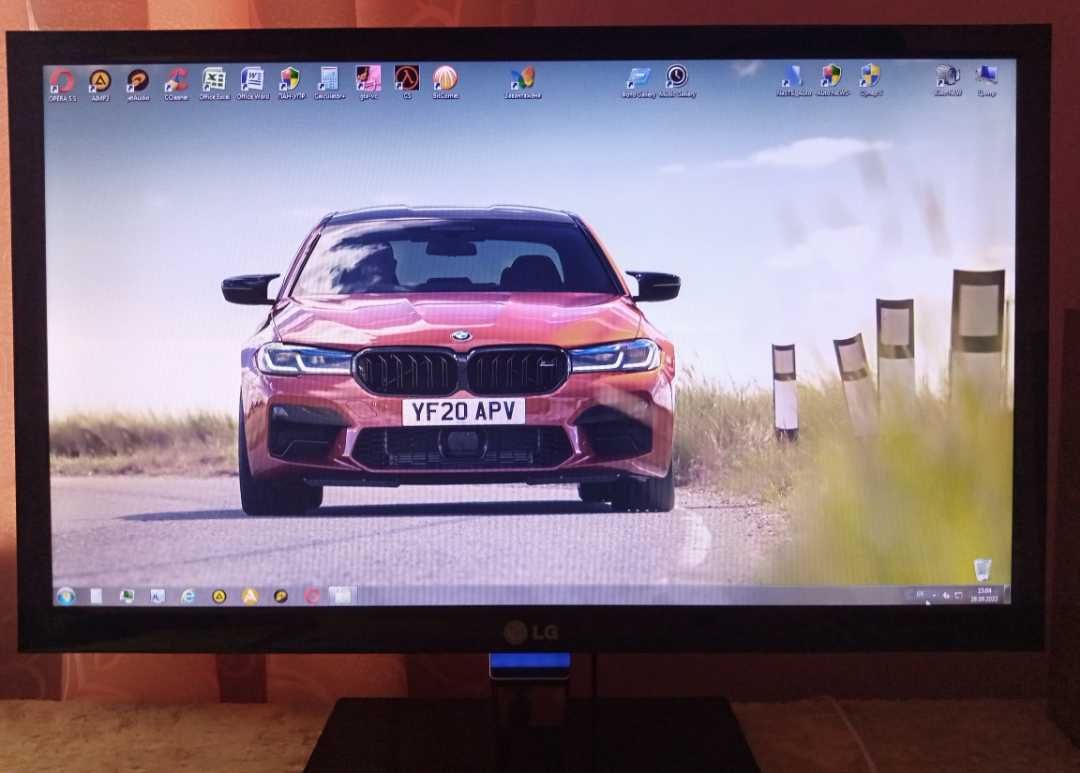The width and height of the screenshot is (1080, 773).
Task: Open the Recycle Bin
Action: point(982,569)
